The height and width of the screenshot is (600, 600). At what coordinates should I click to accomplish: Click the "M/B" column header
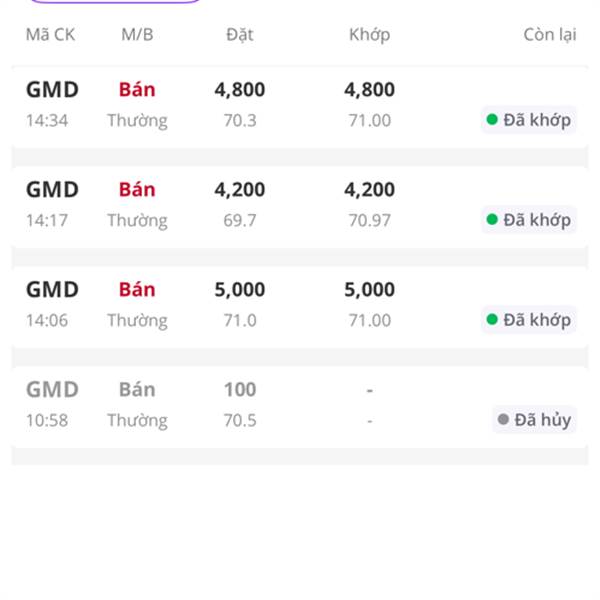point(137,35)
